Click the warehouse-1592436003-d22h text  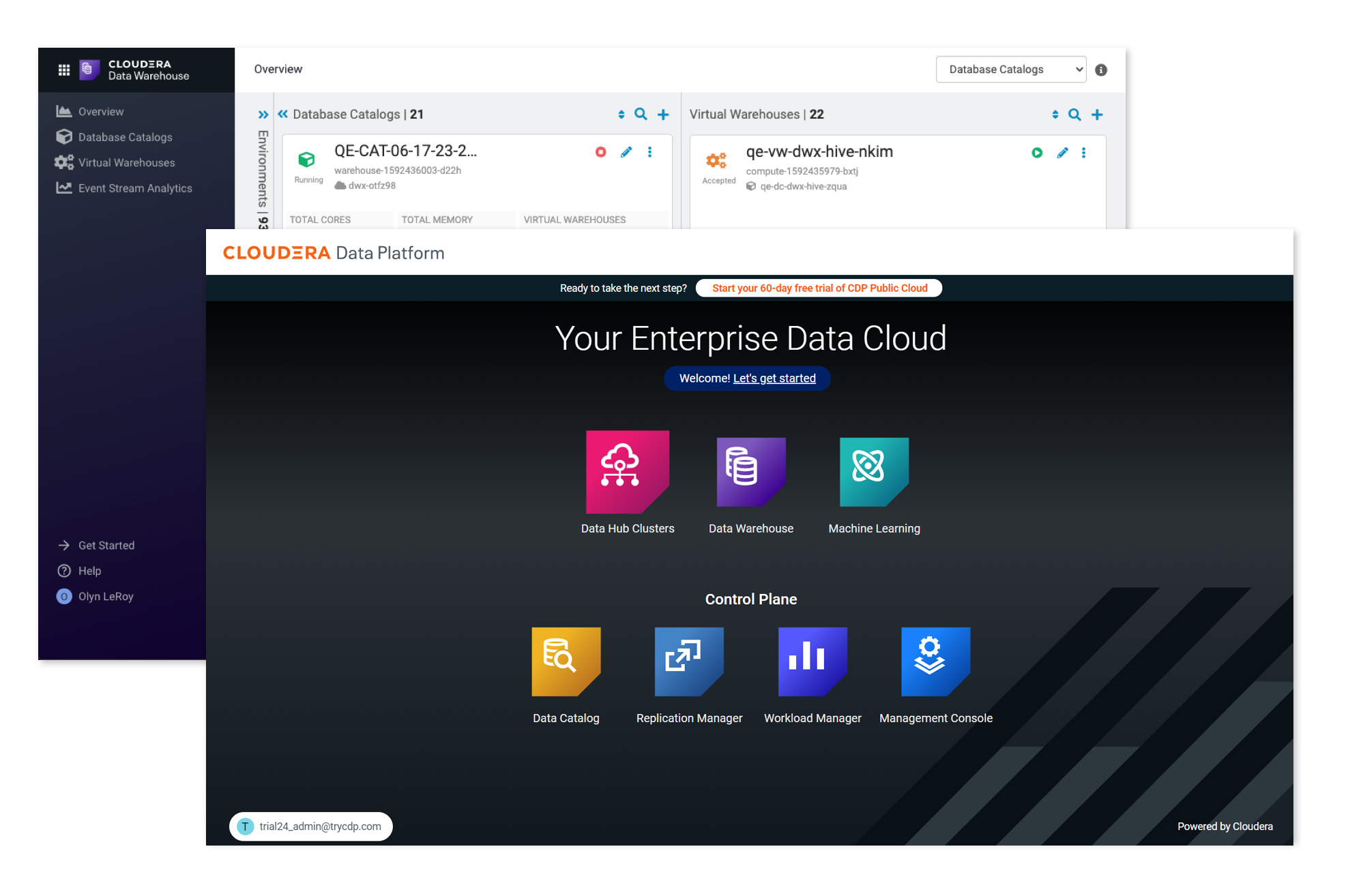(x=398, y=170)
